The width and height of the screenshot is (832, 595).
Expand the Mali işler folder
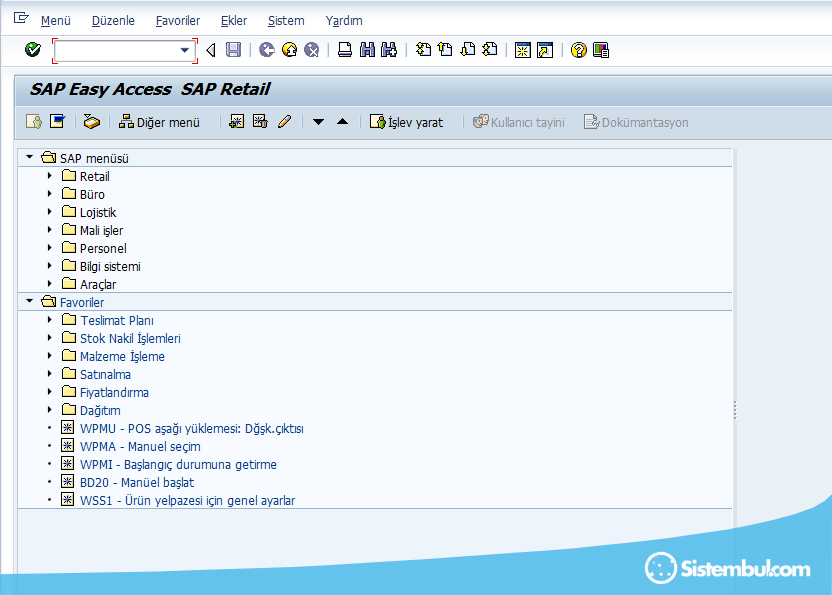[50, 230]
